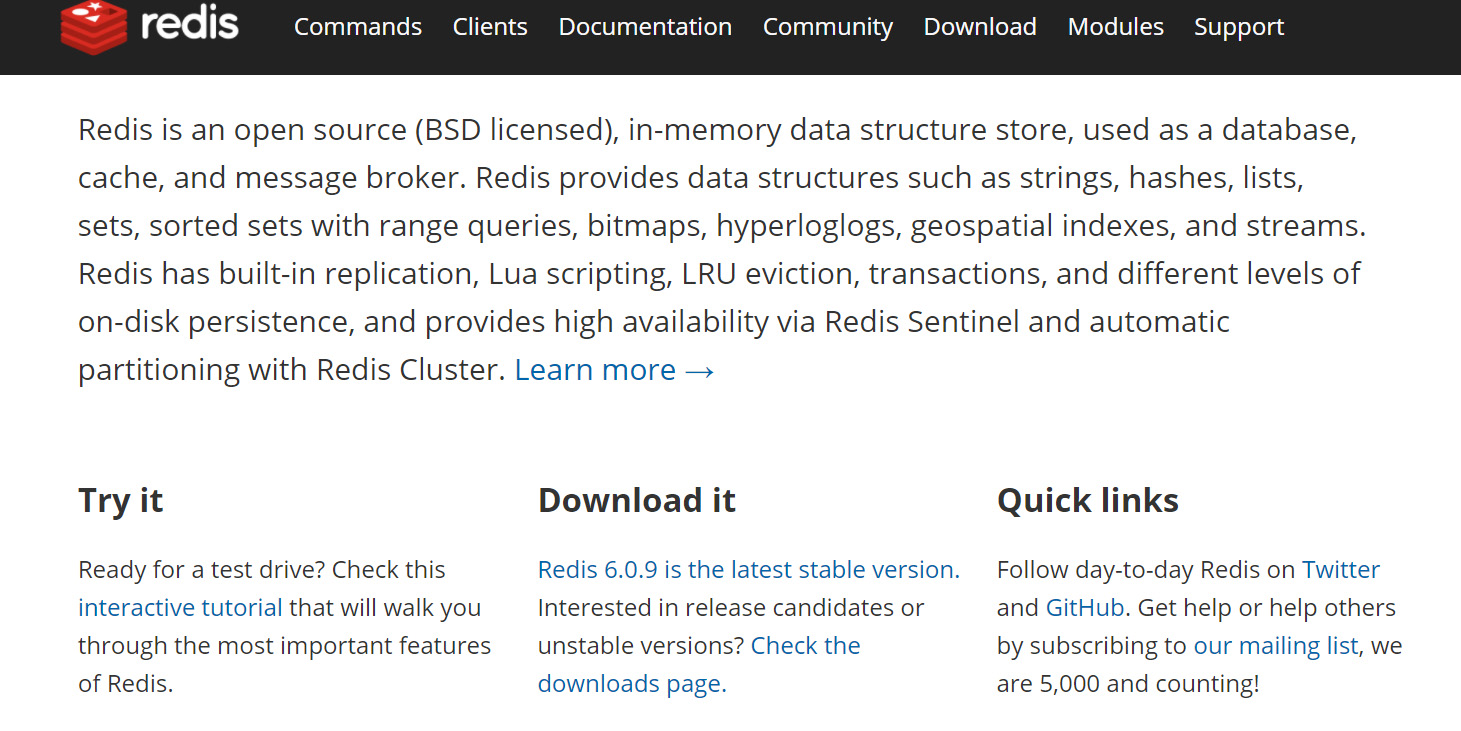Open the our mailing list link
The width and height of the screenshot is (1461, 731).
(x=1276, y=646)
